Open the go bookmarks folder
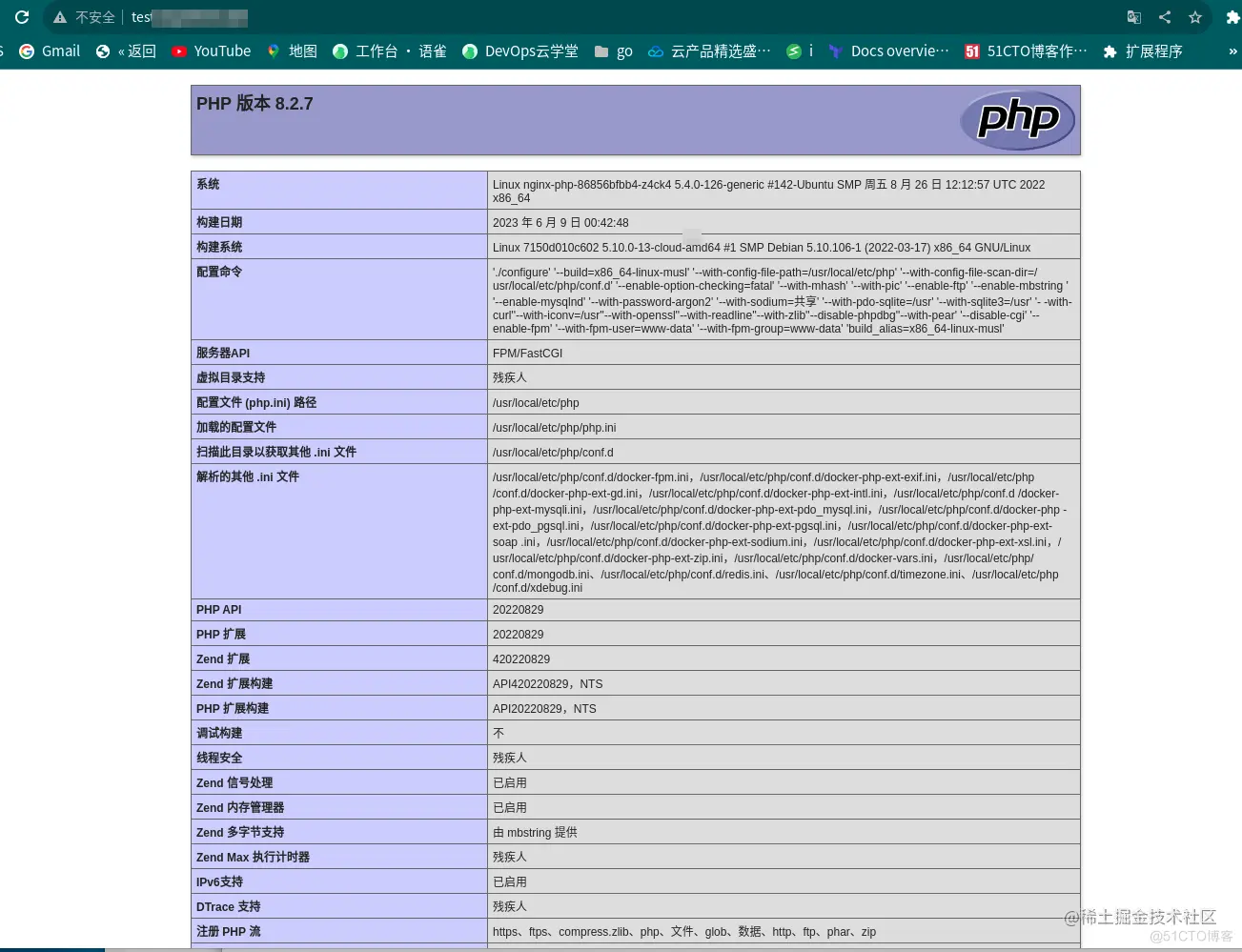 [x=614, y=51]
